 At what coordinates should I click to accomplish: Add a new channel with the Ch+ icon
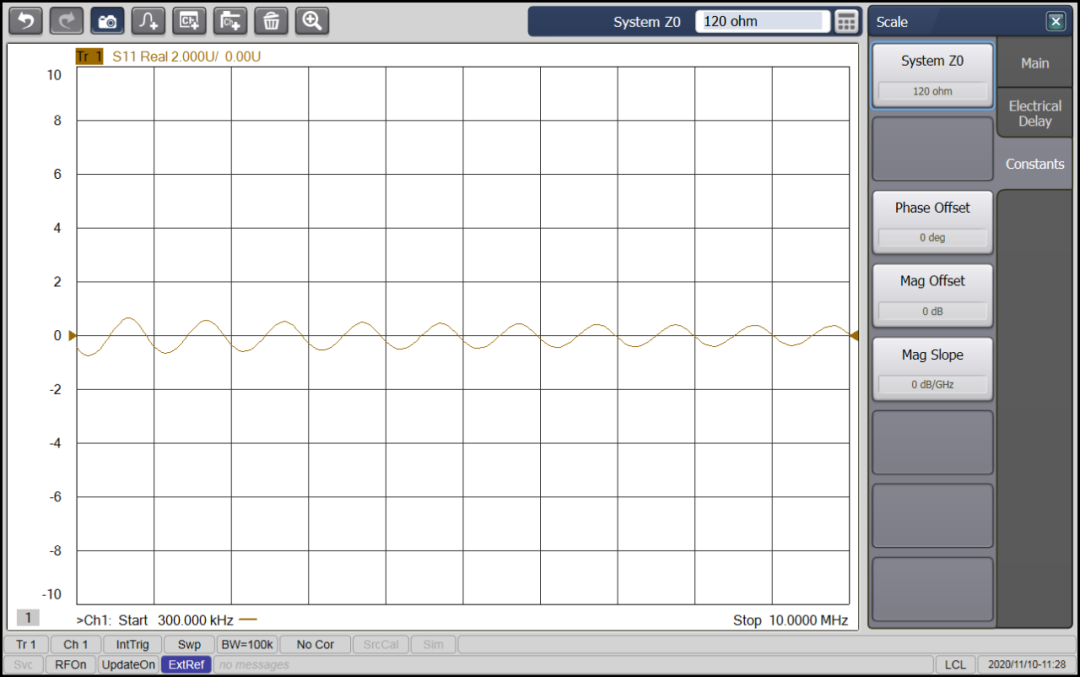[x=189, y=20]
